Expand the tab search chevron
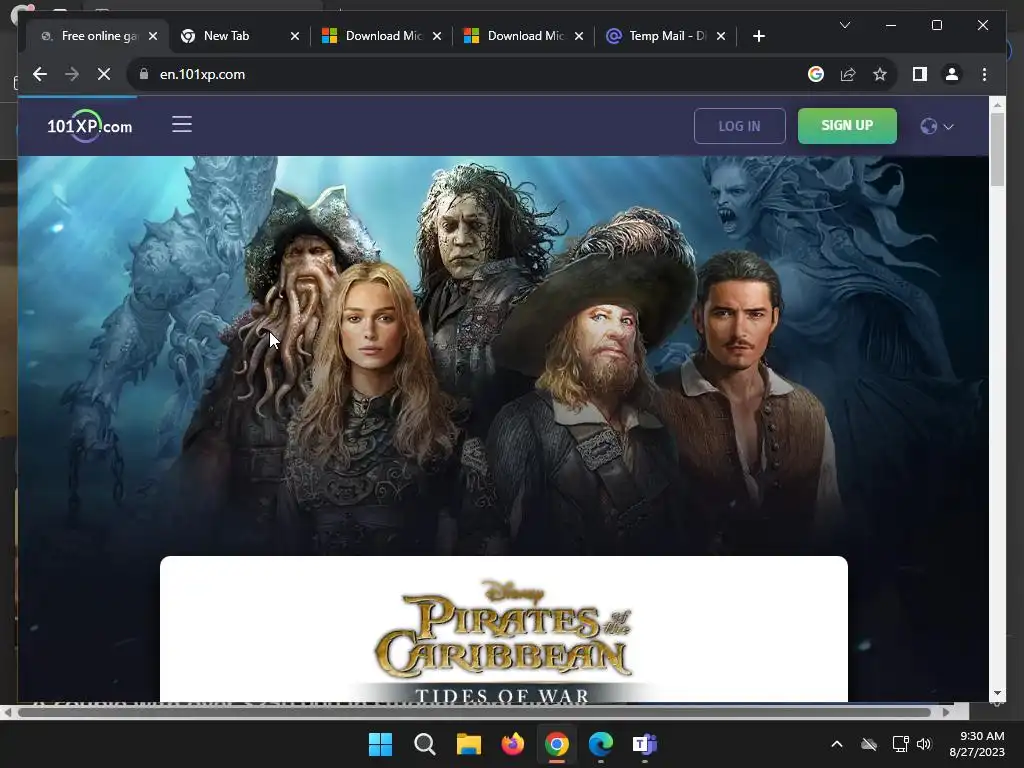1024x768 pixels. [844, 25]
